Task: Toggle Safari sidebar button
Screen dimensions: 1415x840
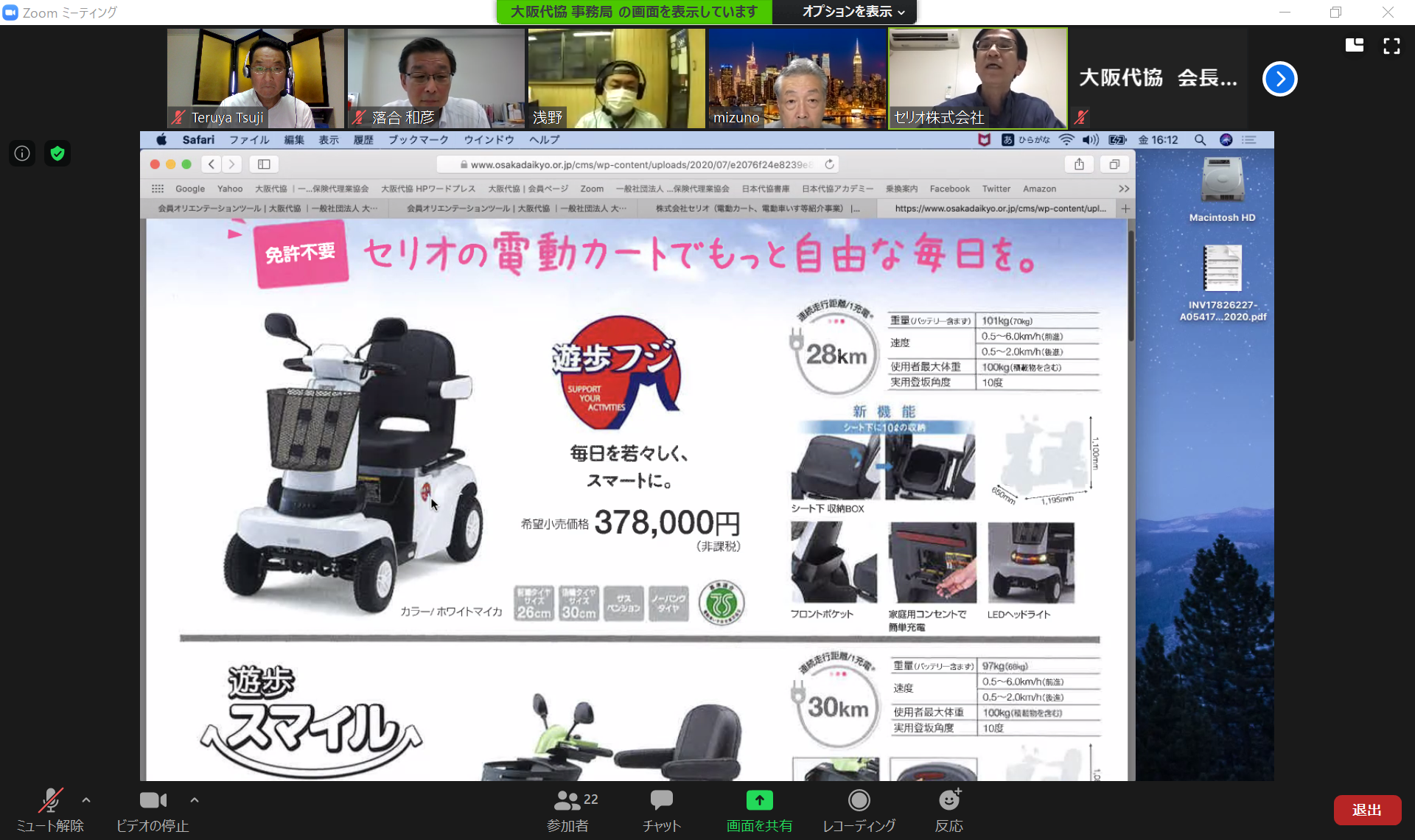Action: coord(264,164)
